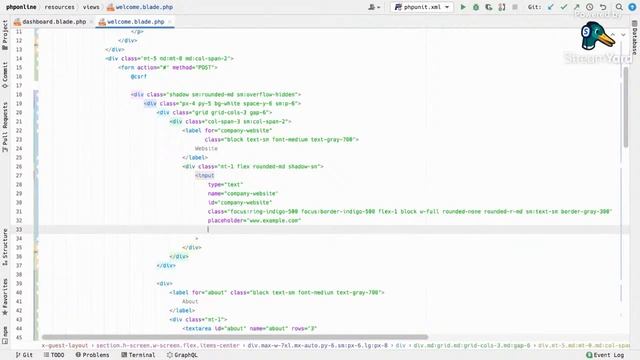Open Git tool window in status bar

coord(24,355)
